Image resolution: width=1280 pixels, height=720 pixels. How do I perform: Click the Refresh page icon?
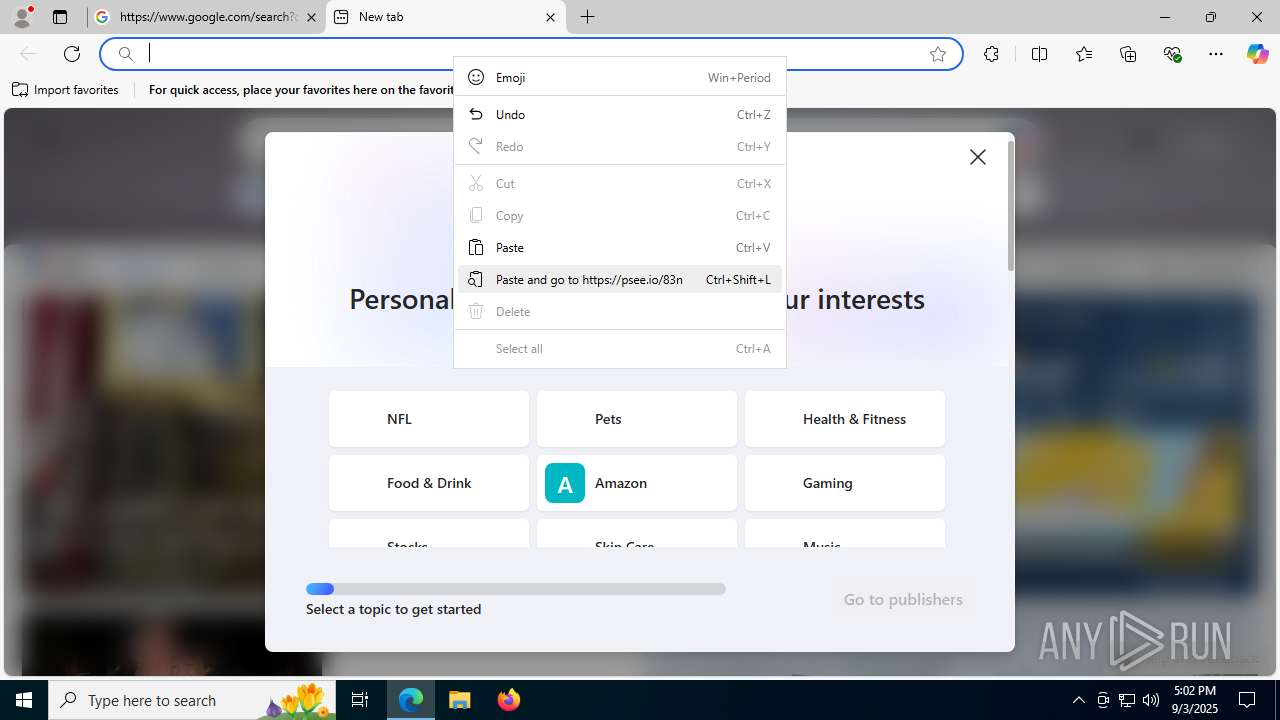[x=72, y=54]
